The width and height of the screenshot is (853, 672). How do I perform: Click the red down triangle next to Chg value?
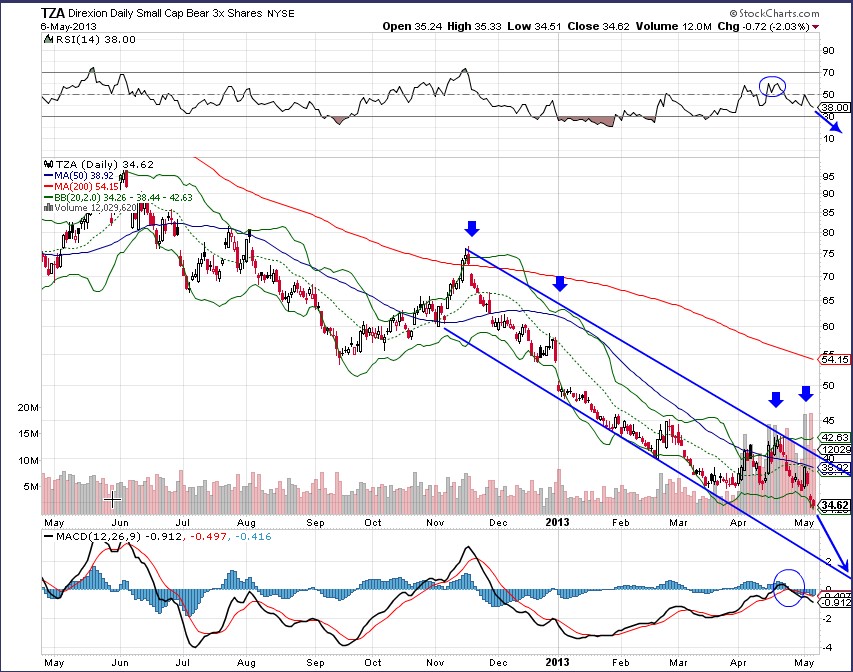point(816,28)
